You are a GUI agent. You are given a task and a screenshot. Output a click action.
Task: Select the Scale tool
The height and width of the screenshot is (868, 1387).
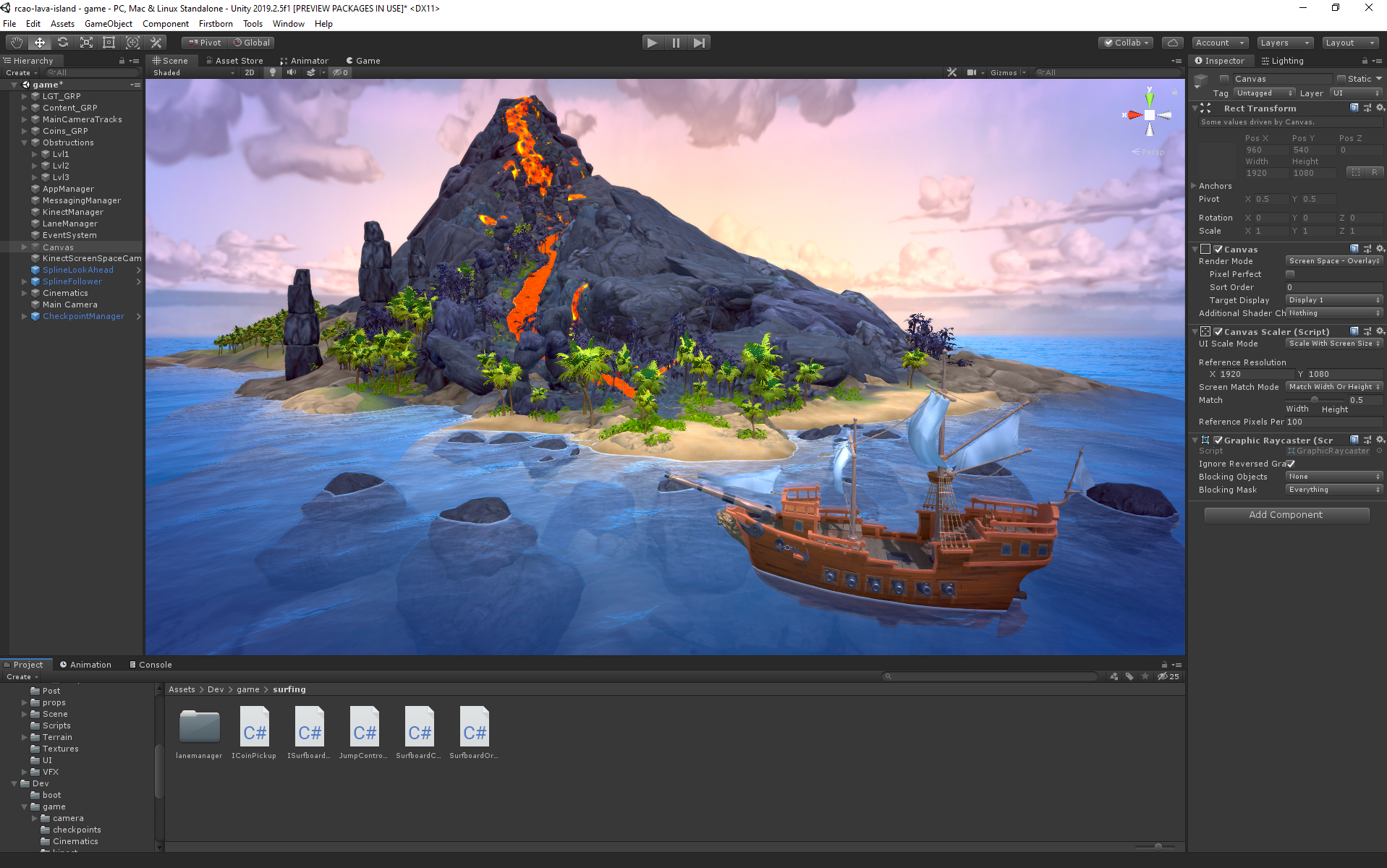click(86, 43)
